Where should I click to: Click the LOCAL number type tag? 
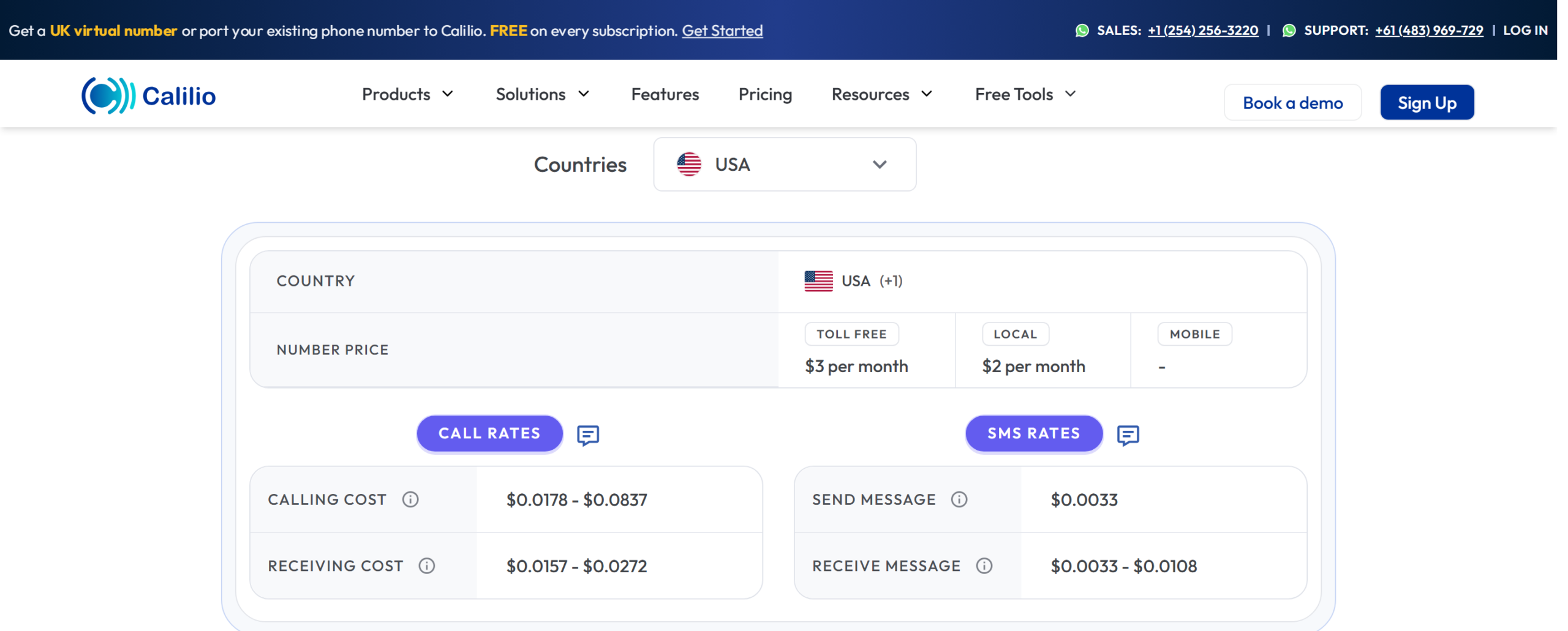(x=1015, y=334)
